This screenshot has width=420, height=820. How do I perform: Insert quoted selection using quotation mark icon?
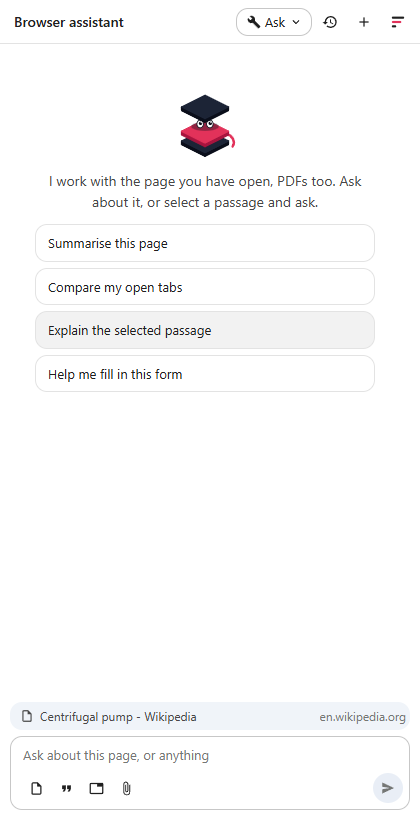point(66,788)
